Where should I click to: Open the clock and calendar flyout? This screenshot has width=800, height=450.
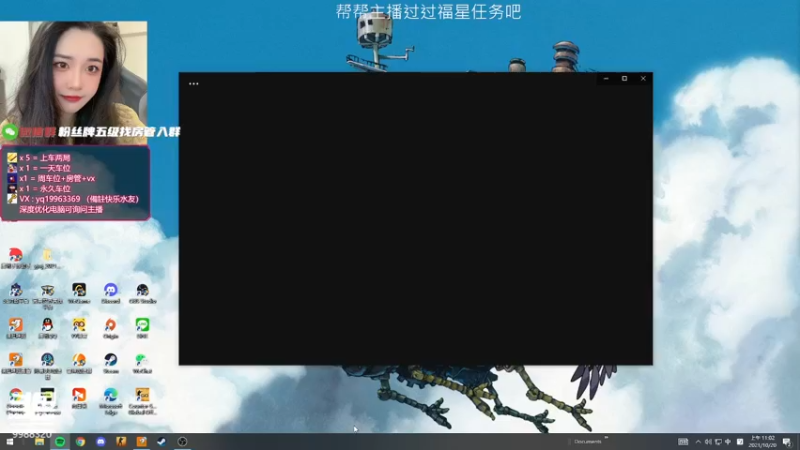pos(763,442)
